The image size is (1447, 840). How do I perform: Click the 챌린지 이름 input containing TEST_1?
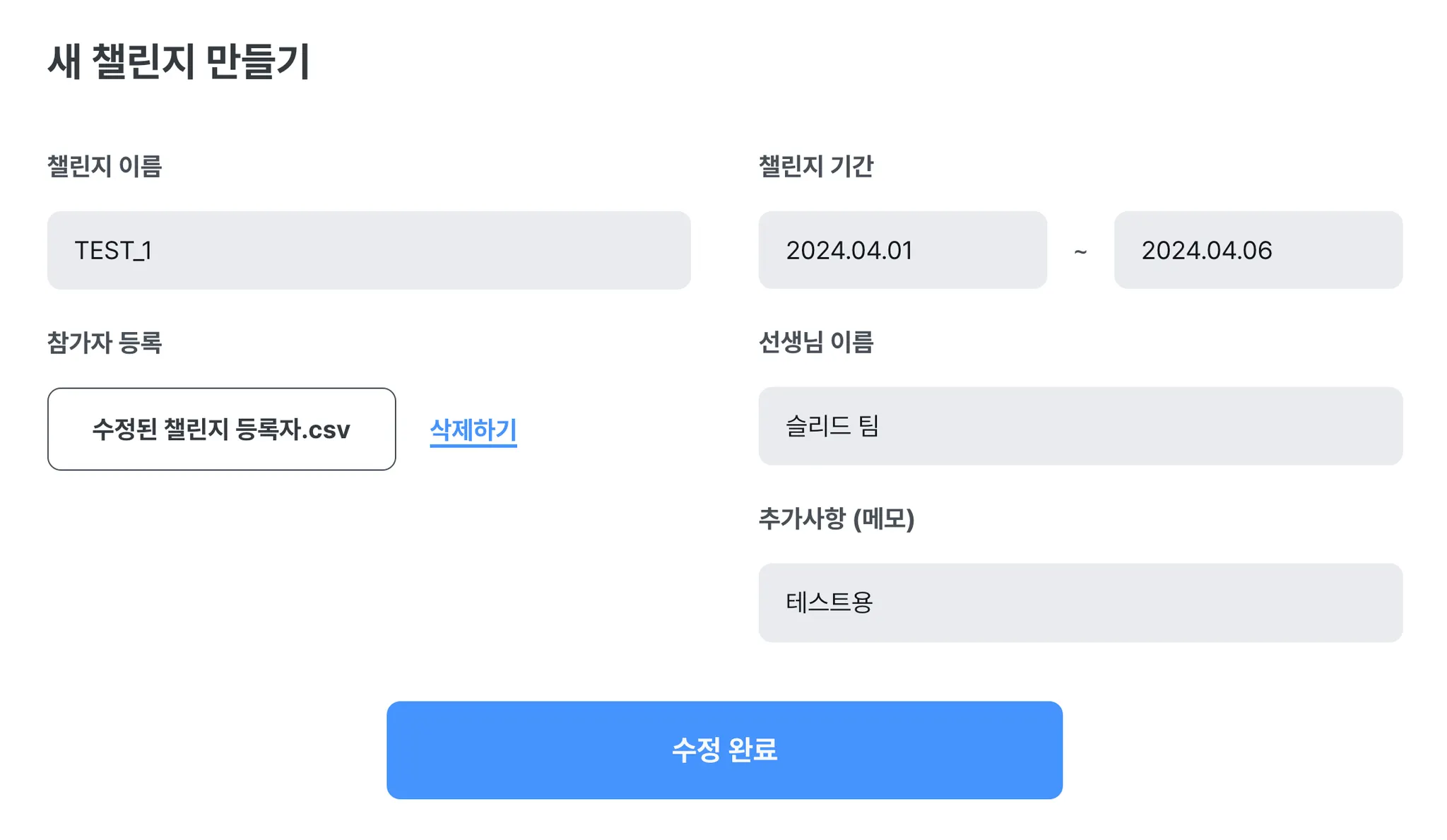coord(368,250)
